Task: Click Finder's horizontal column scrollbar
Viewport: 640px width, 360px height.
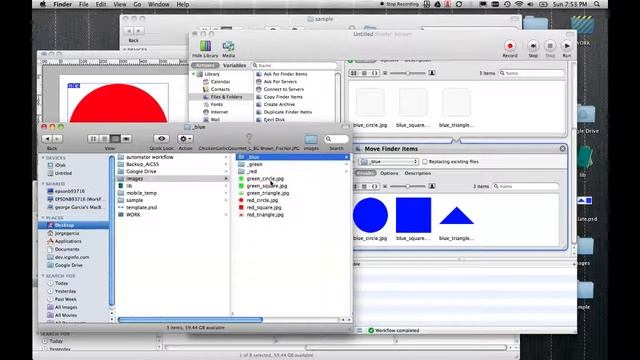Action: (190, 320)
